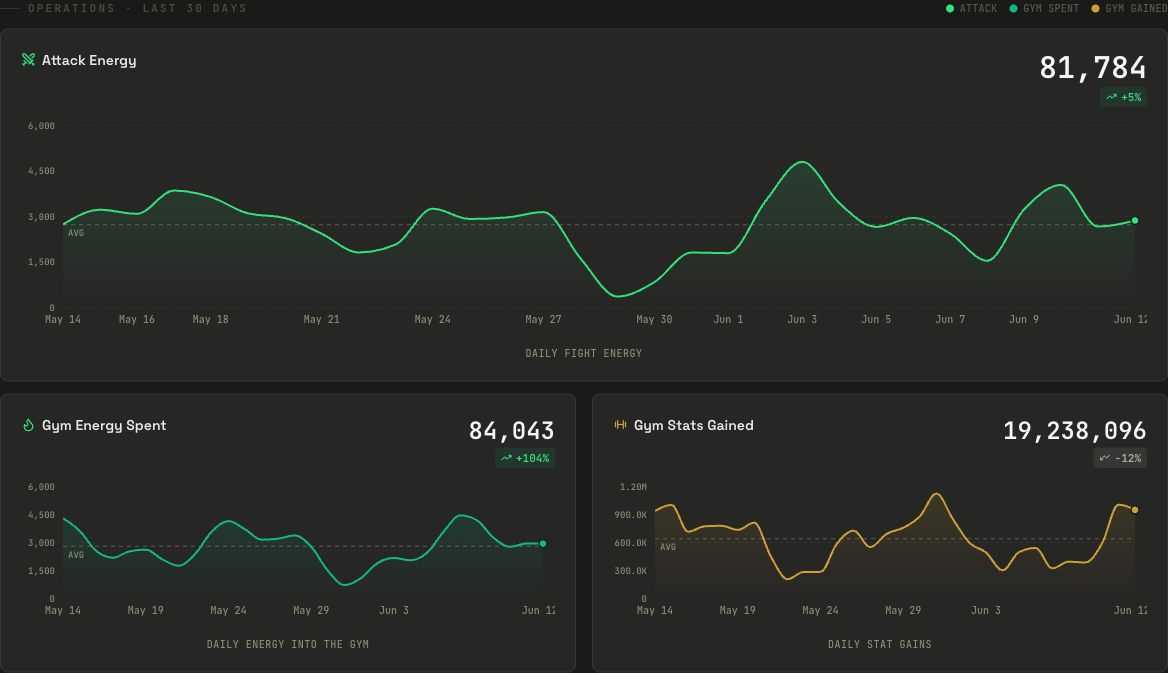Click the Attack Energy card title
The height and width of the screenshot is (673, 1168).
(x=89, y=60)
